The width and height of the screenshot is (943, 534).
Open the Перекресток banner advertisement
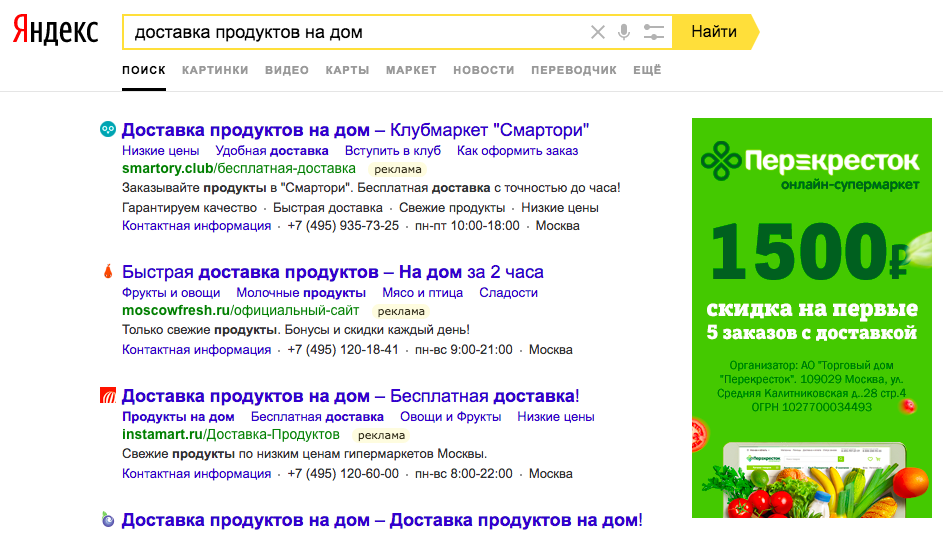click(817, 317)
